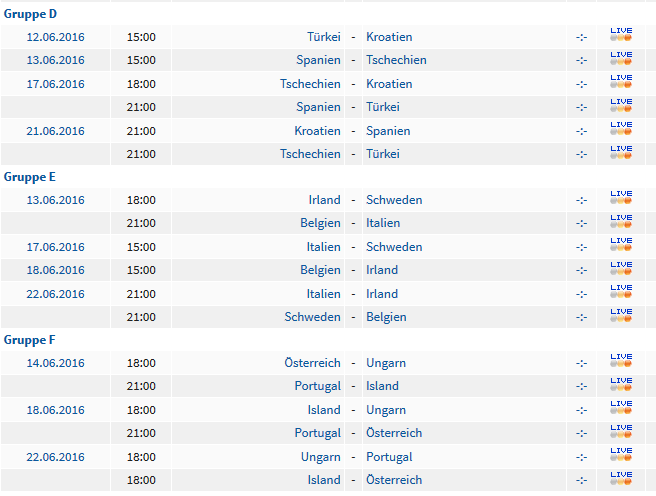Viewport: 656px width, 496px height.
Task: Open LIVE icon for Belgien - Italien match
Action: tap(621, 222)
